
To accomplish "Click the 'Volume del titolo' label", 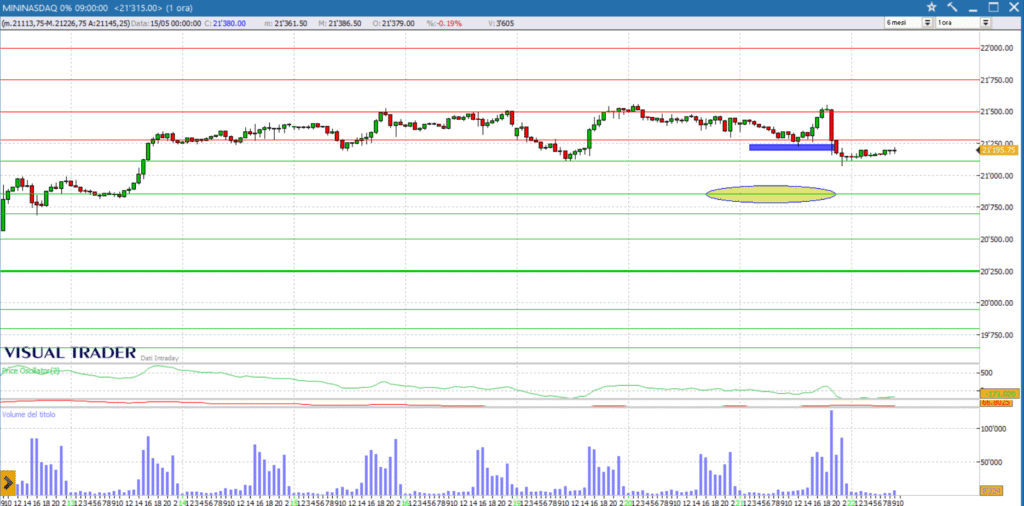I will click(29, 415).
